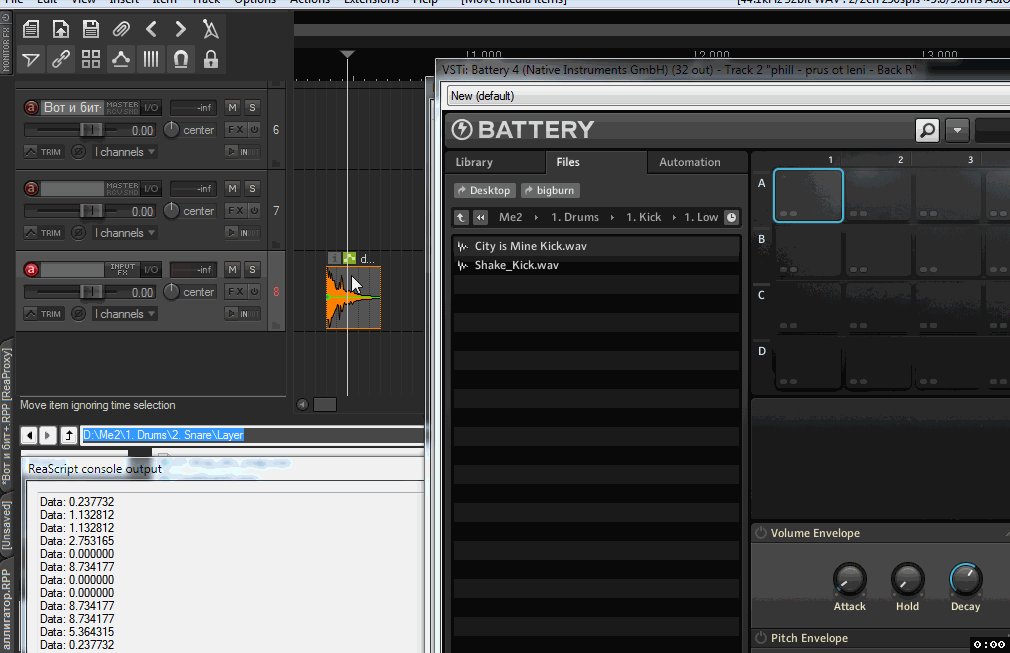This screenshot has height=653, width=1010.
Task: Click the Open project toolbar icon
Action: click(61, 29)
